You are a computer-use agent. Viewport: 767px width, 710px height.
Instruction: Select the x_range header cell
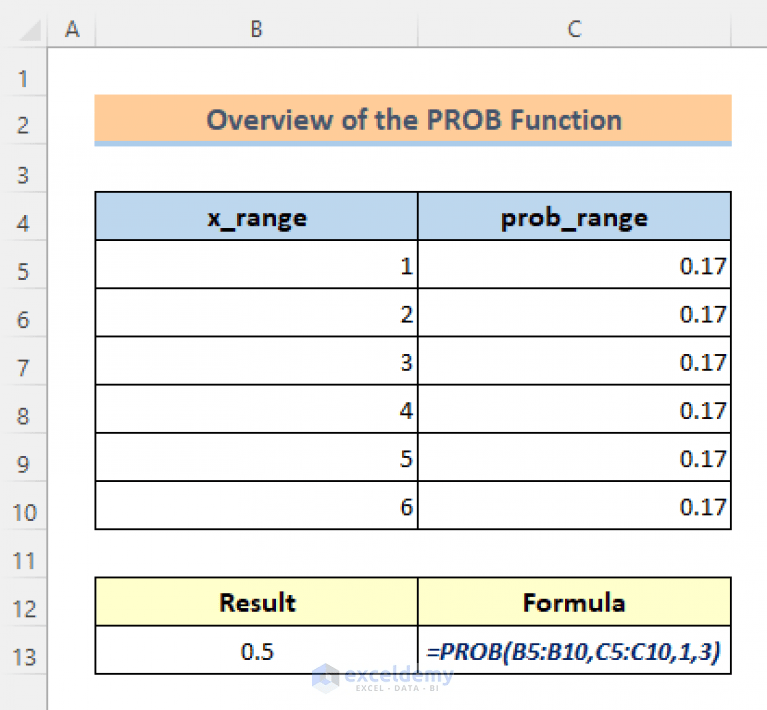[257, 216]
